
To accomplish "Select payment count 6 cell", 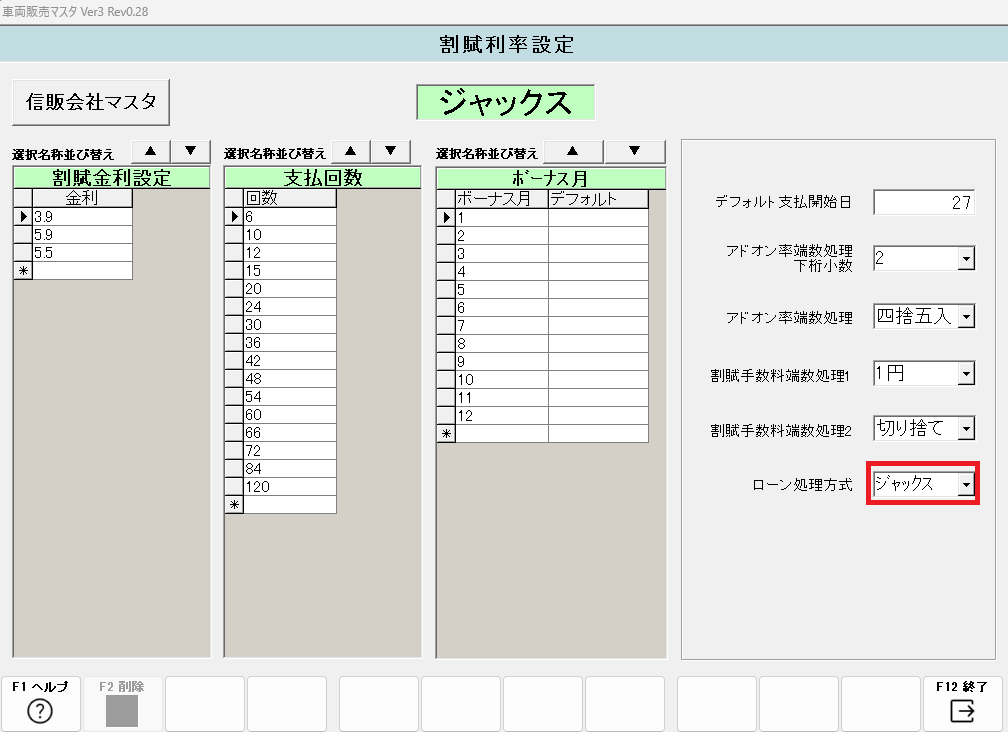I will [290, 217].
